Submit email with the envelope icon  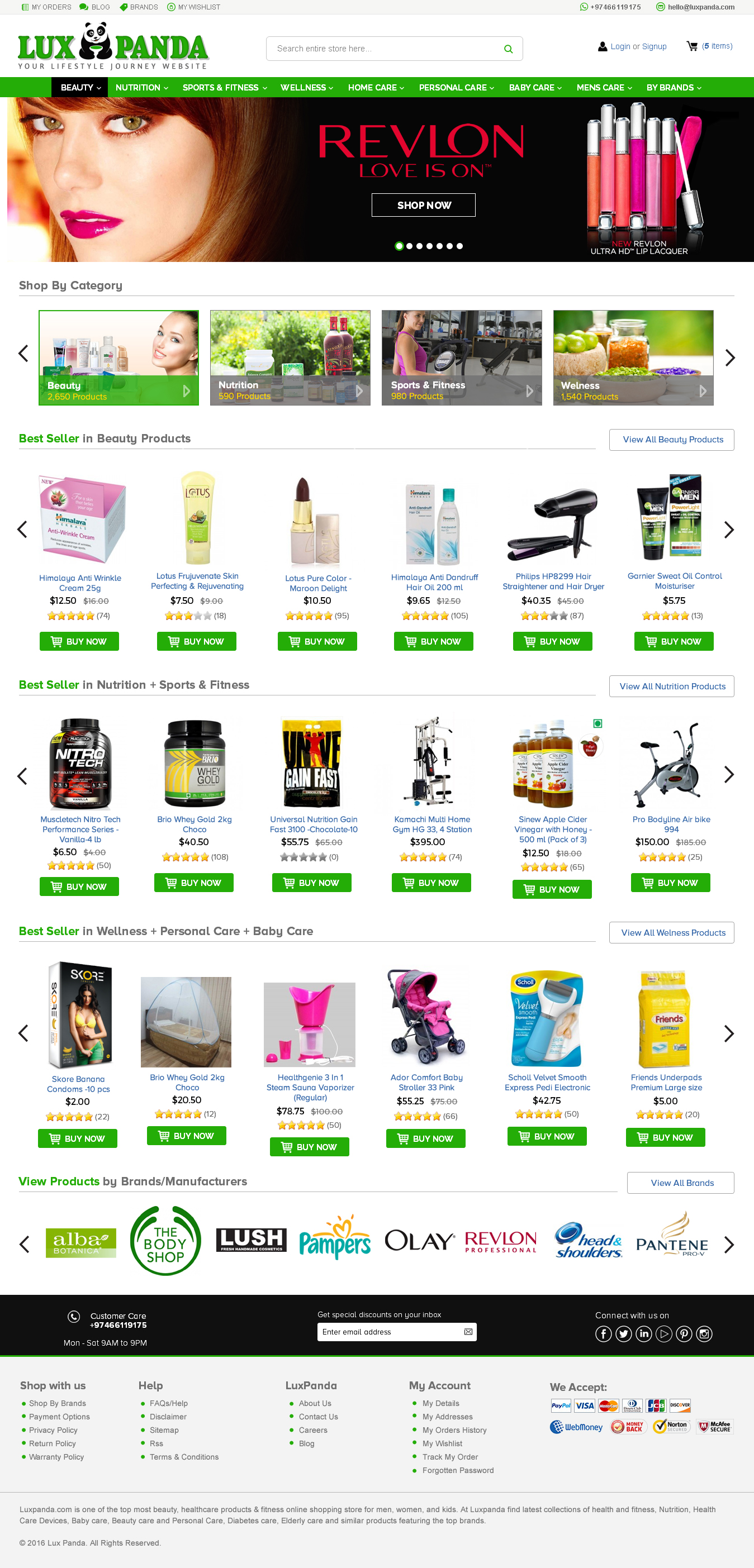click(x=468, y=1332)
